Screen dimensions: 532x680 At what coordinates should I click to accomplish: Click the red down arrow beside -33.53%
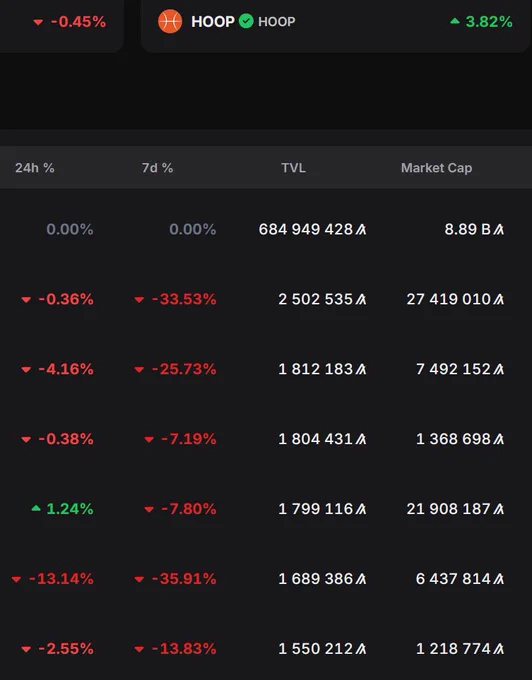coord(139,300)
